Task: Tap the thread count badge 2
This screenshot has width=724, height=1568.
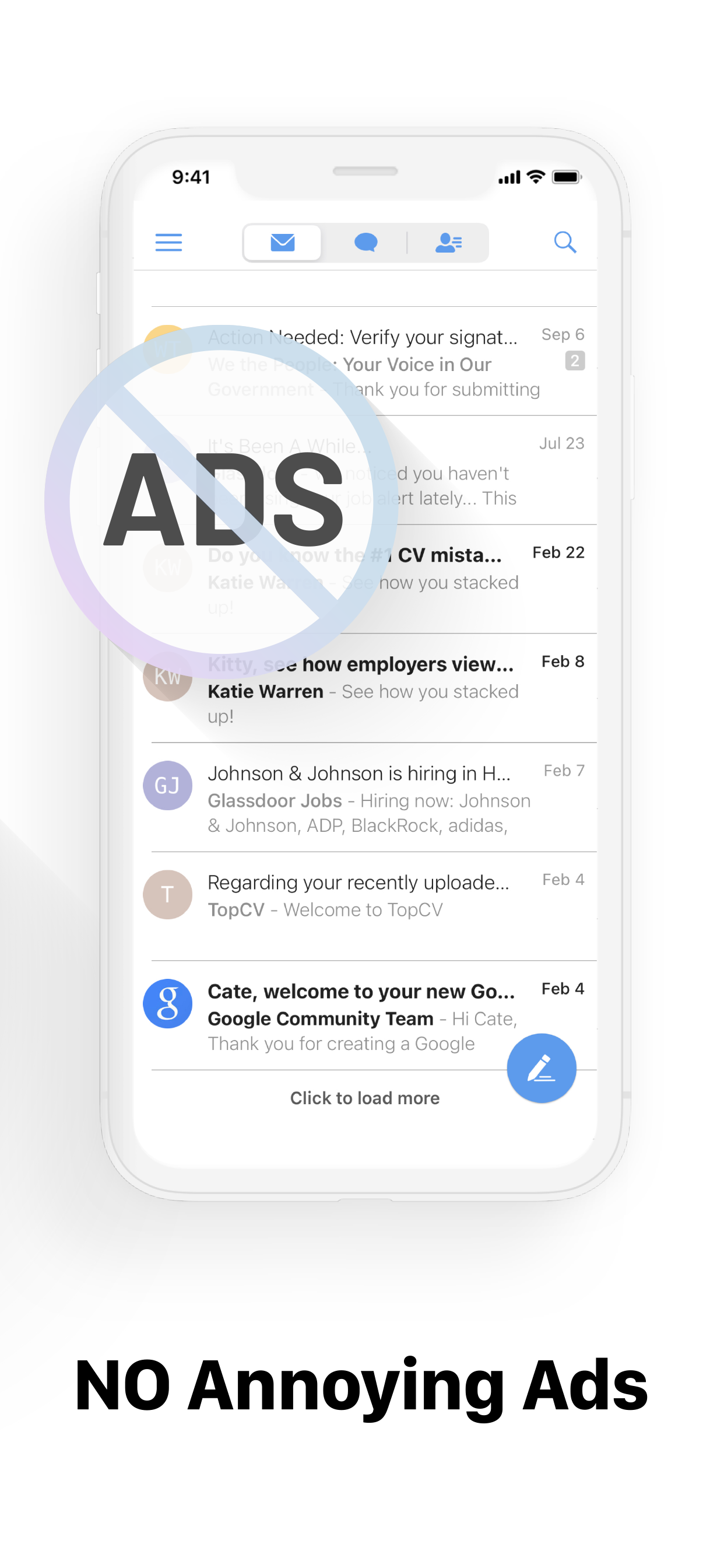Action: [574, 360]
